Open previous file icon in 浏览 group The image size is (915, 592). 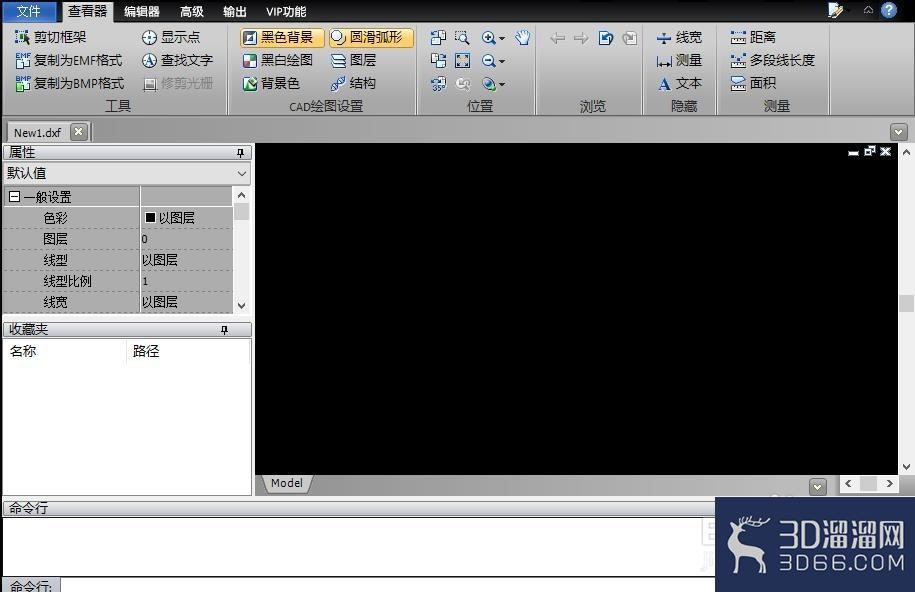[606, 39]
